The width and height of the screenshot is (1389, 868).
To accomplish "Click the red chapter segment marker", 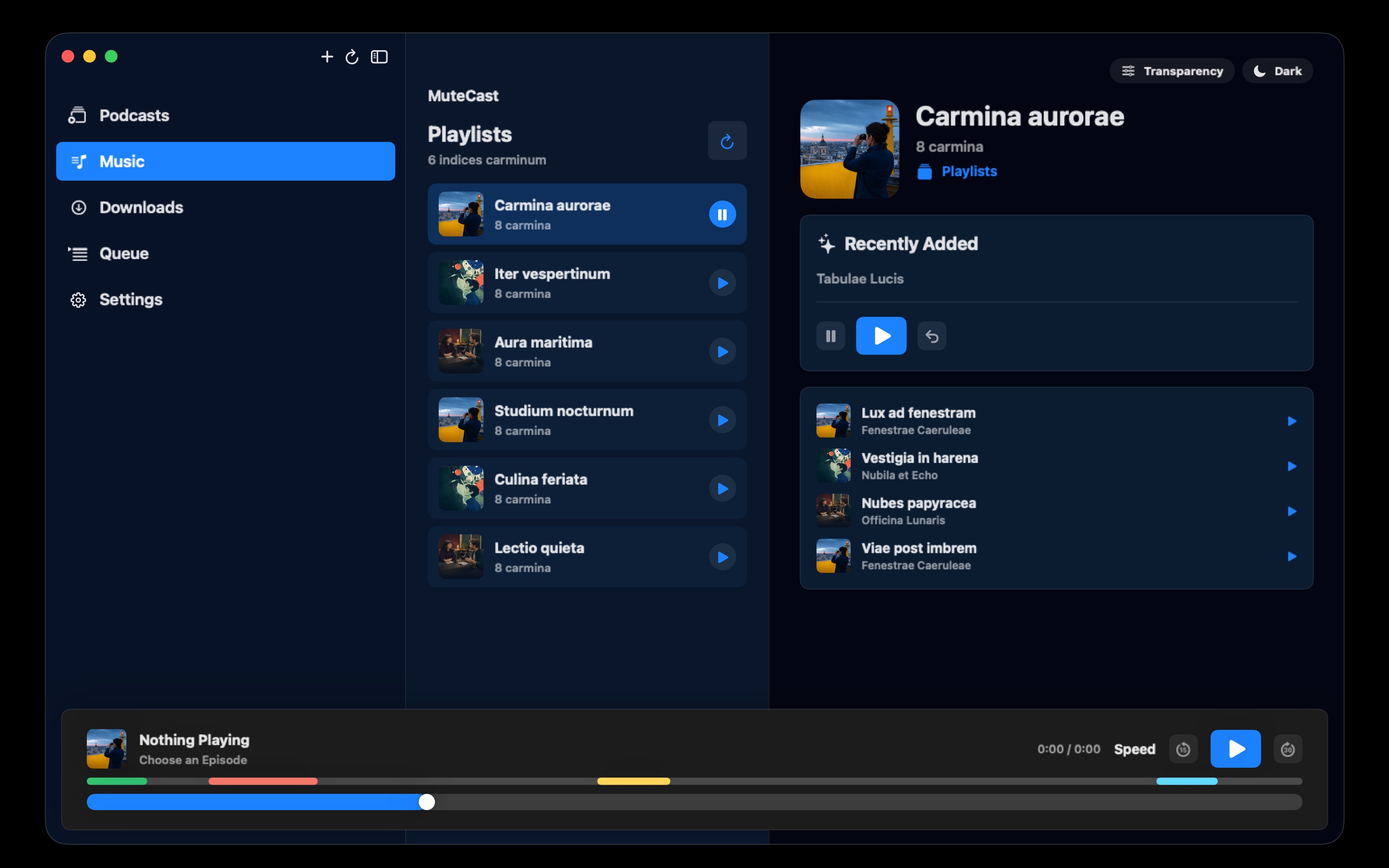I will (263, 781).
